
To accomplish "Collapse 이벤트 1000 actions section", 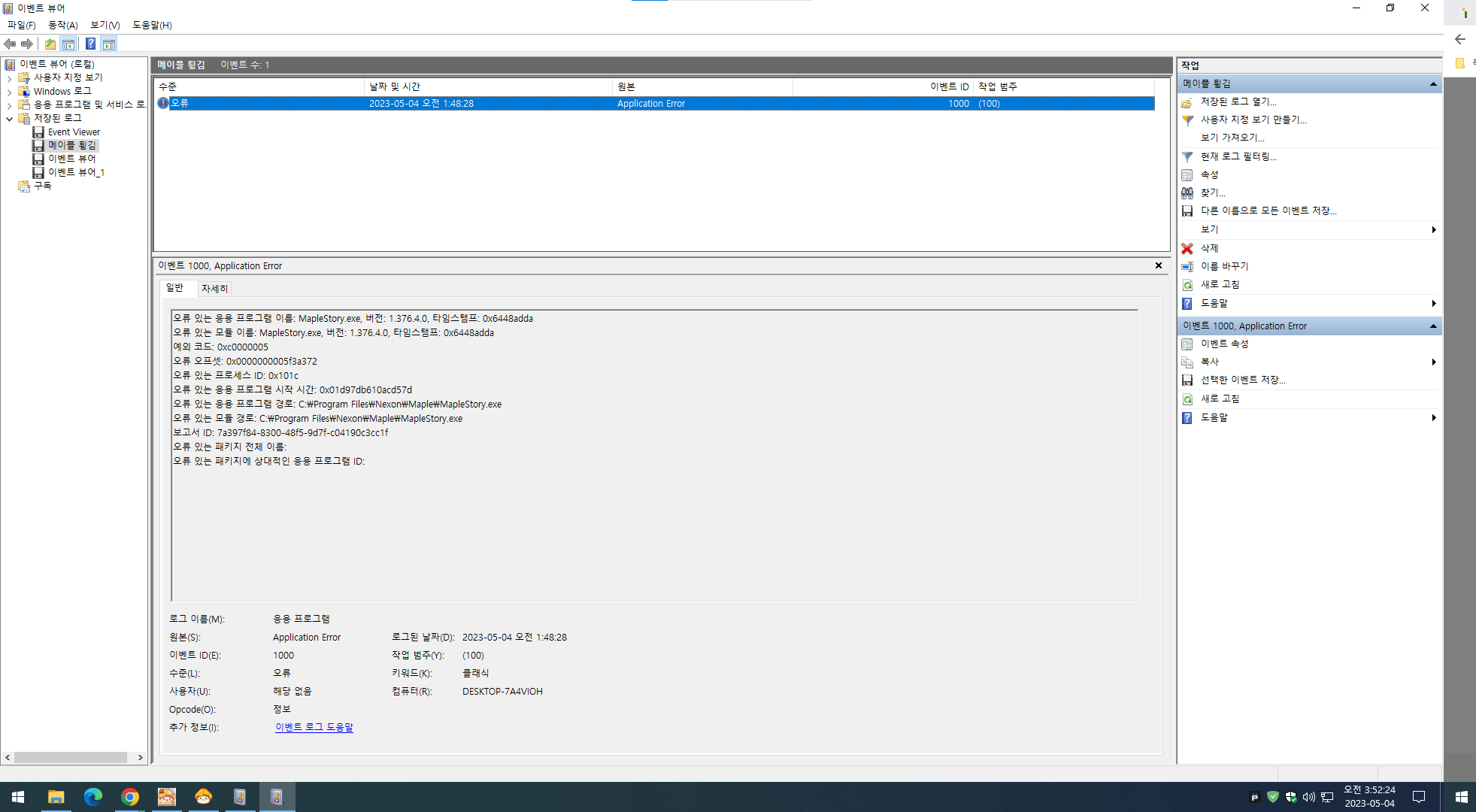I will coord(1433,326).
